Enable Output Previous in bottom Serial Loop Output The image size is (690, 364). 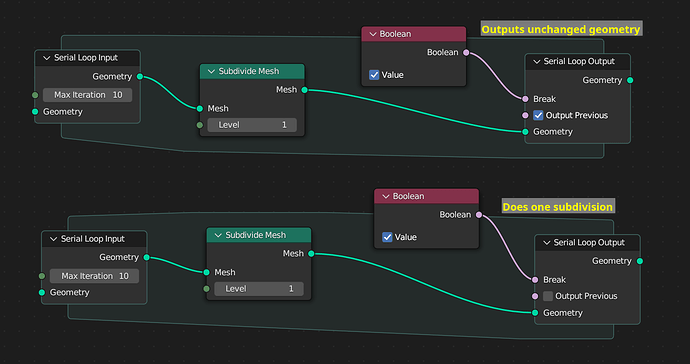coord(548,296)
